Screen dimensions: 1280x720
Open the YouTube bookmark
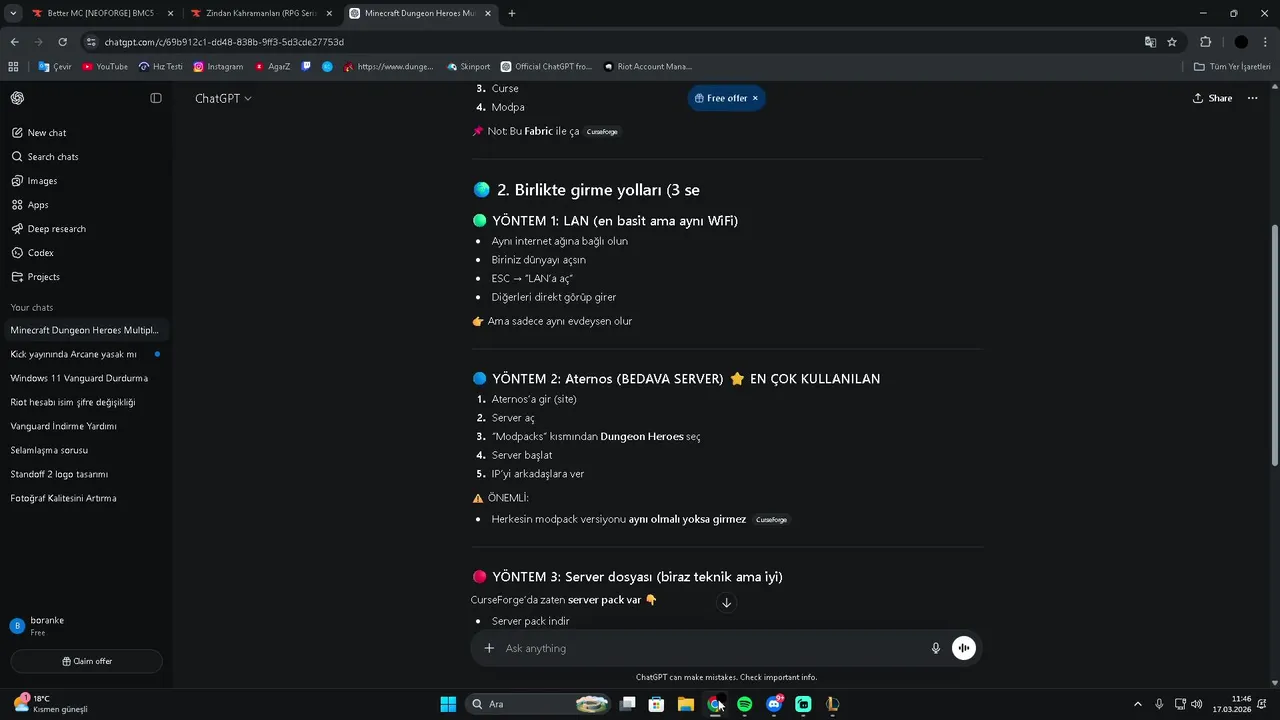[105, 67]
